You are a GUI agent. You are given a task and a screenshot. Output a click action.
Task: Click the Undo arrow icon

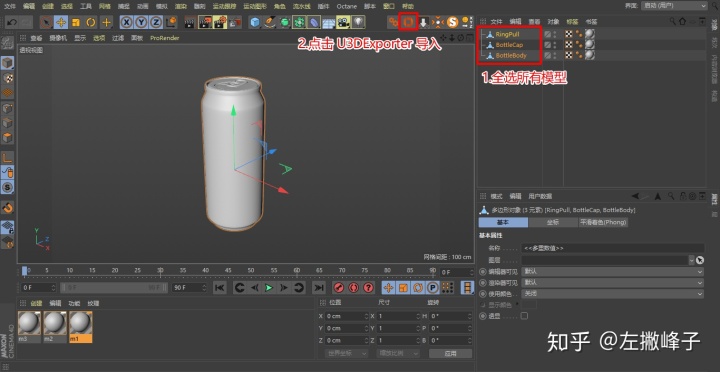(11, 22)
